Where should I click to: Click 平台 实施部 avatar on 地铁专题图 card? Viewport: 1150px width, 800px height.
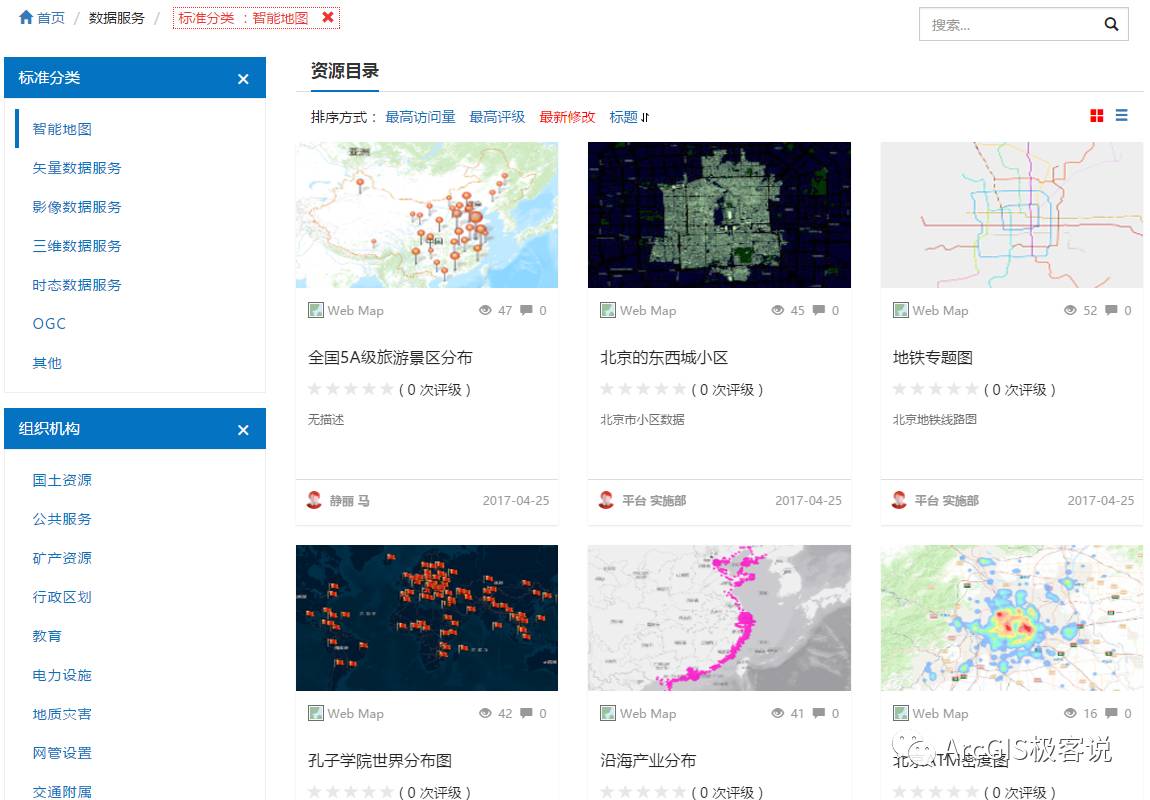pyautogui.click(x=899, y=500)
